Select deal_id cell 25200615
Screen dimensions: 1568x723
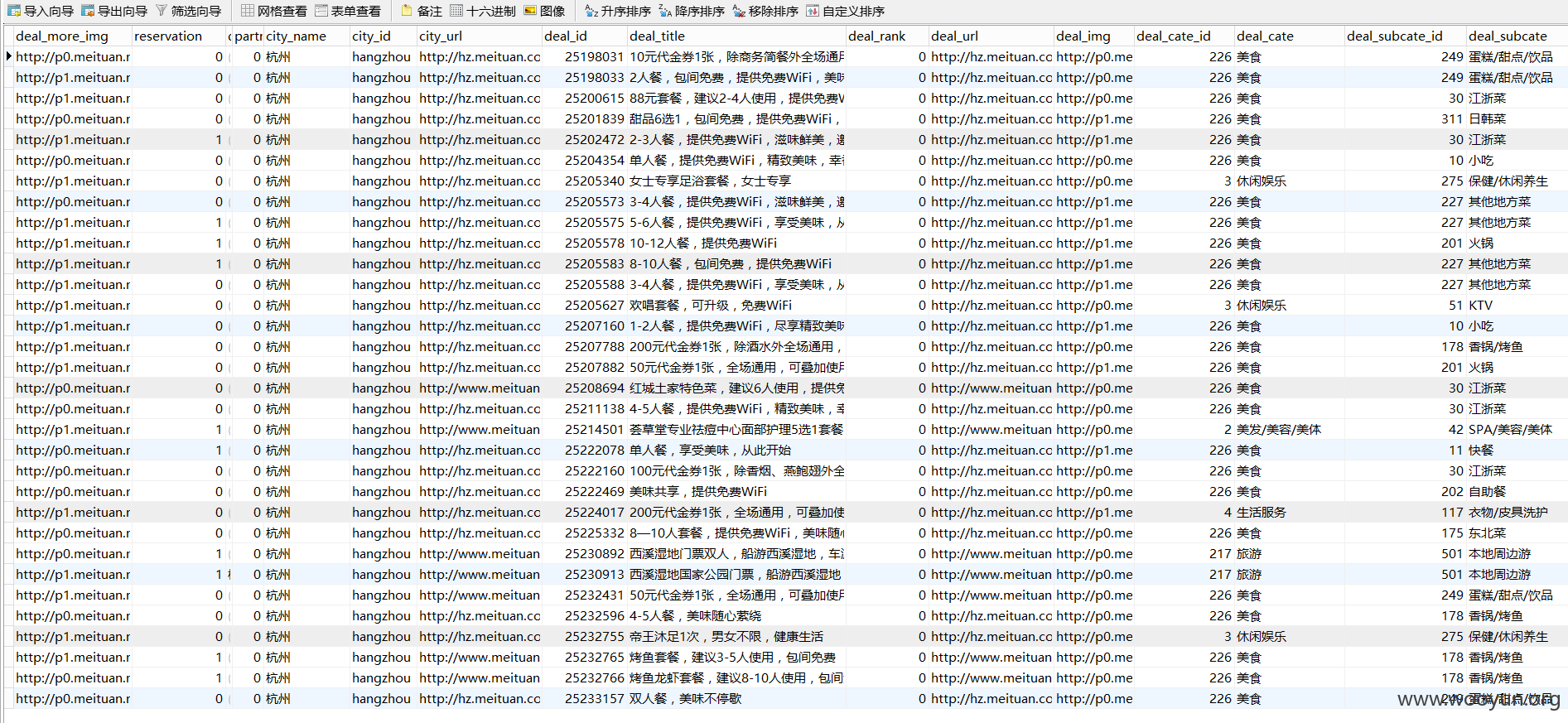(584, 98)
